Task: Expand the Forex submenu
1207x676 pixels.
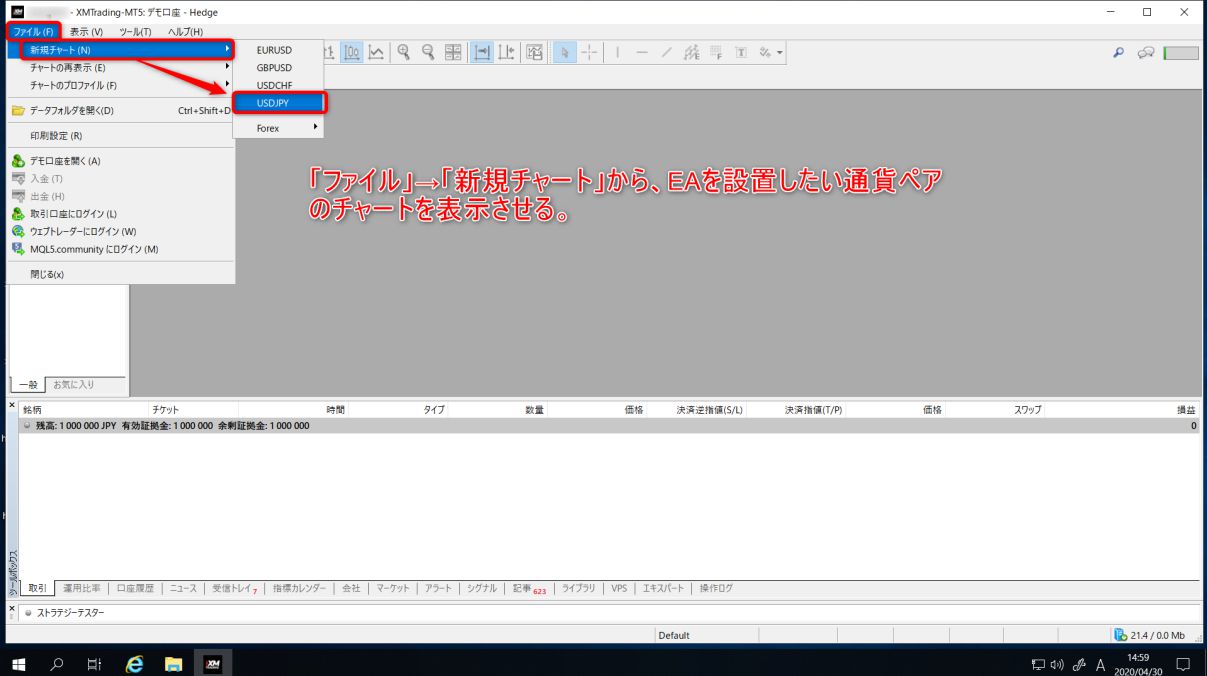Action: [x=278, y=128]
